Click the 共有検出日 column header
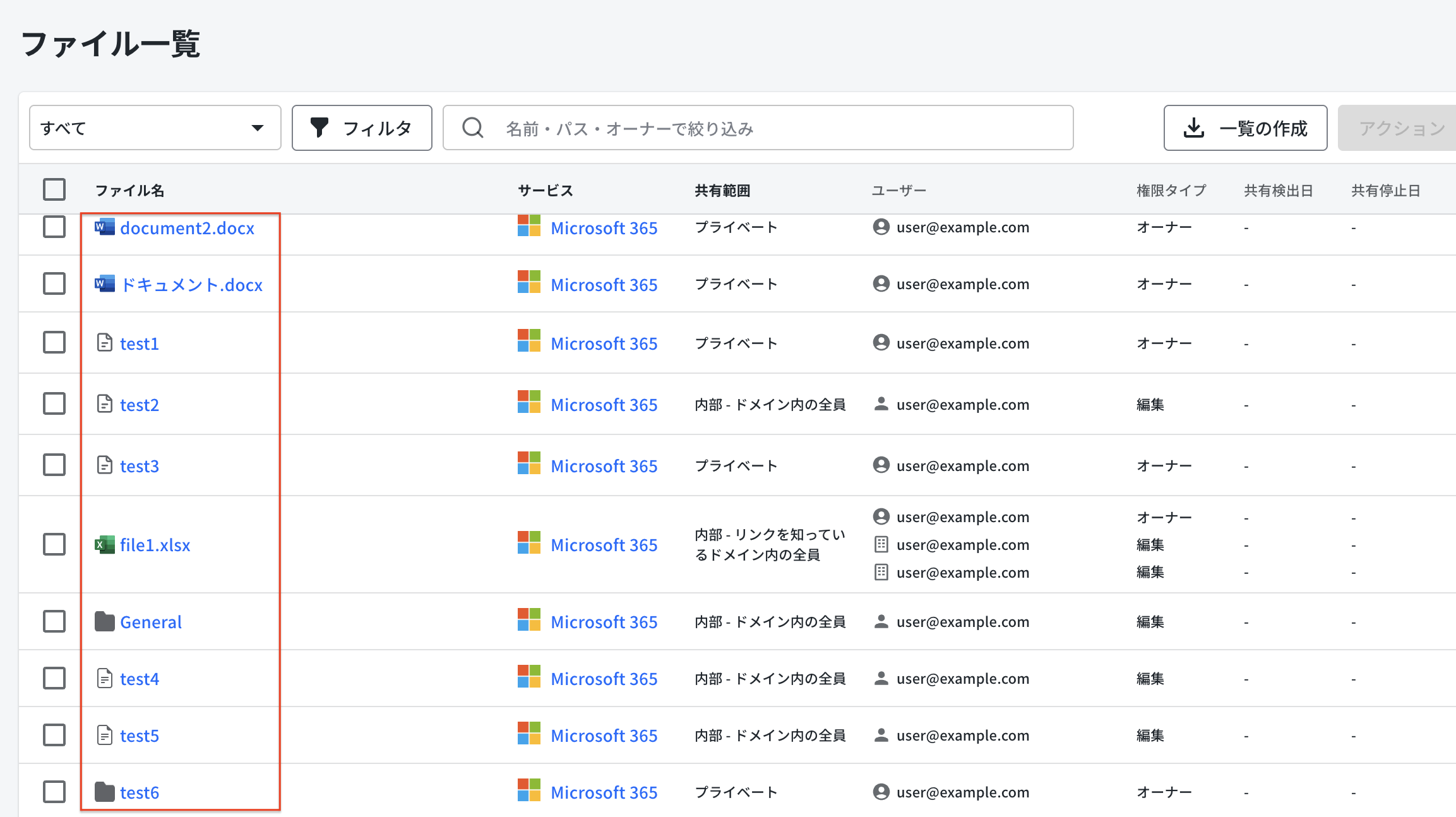This screenshot has height=817, width=1456. (x=1279, y=190)
